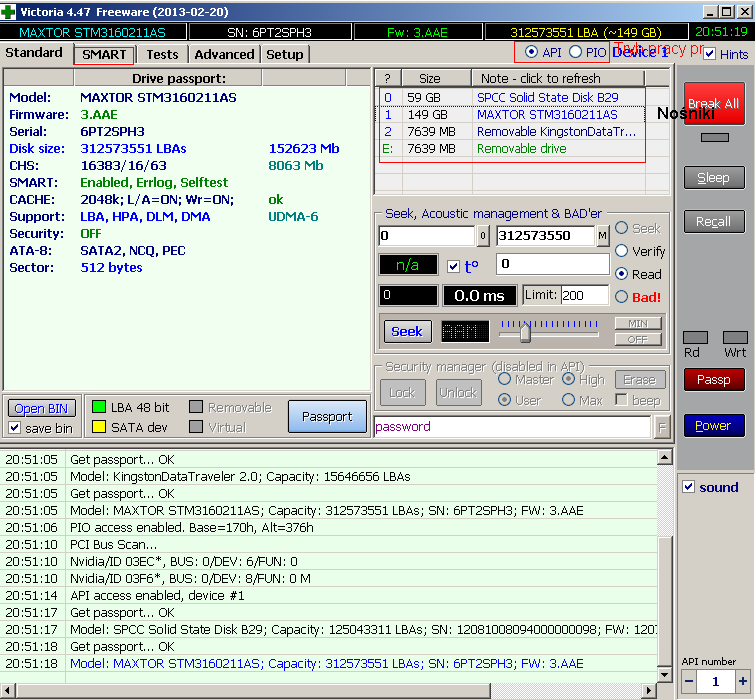This screenshot has width=755, height=700.
Task: Click the API number field
Action: (716, 681)
